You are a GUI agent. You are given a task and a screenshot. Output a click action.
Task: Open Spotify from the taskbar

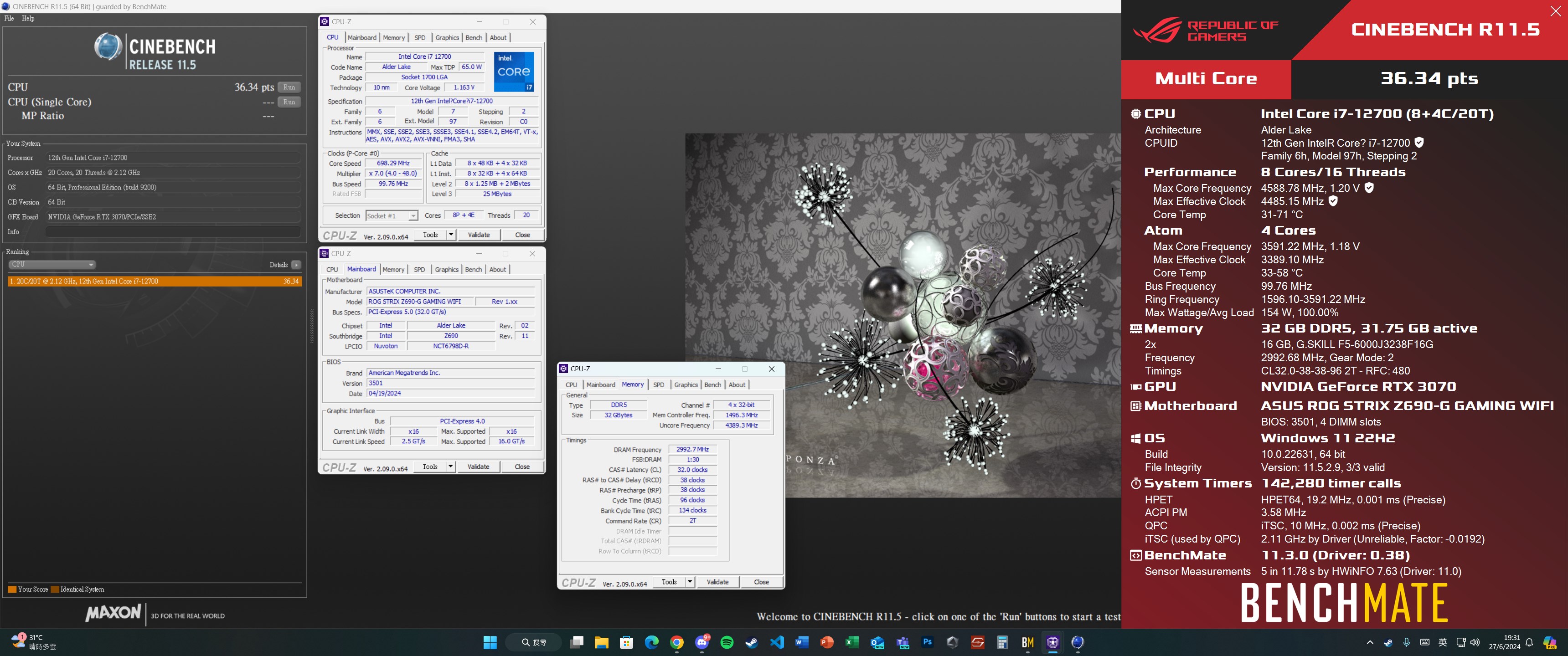pyautogui.click(x=726, y=643)
